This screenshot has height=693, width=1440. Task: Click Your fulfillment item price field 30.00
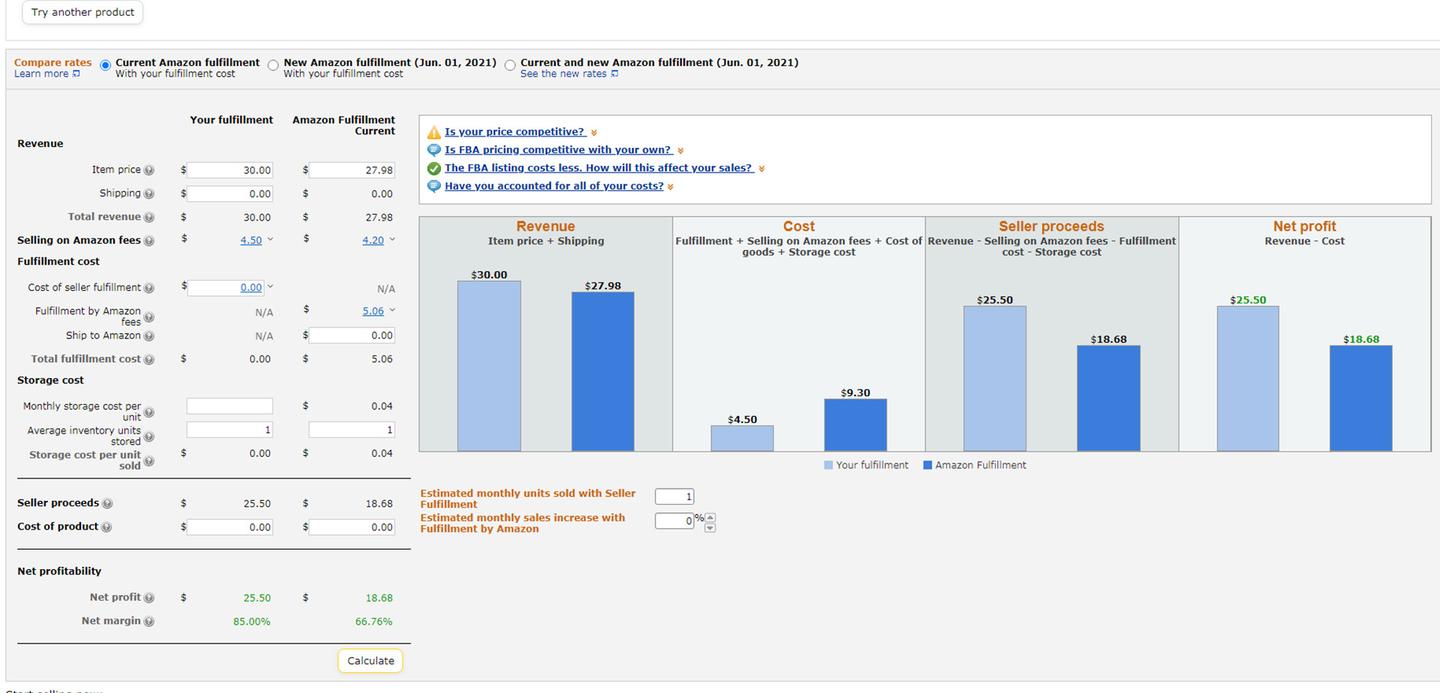(230, 170)
